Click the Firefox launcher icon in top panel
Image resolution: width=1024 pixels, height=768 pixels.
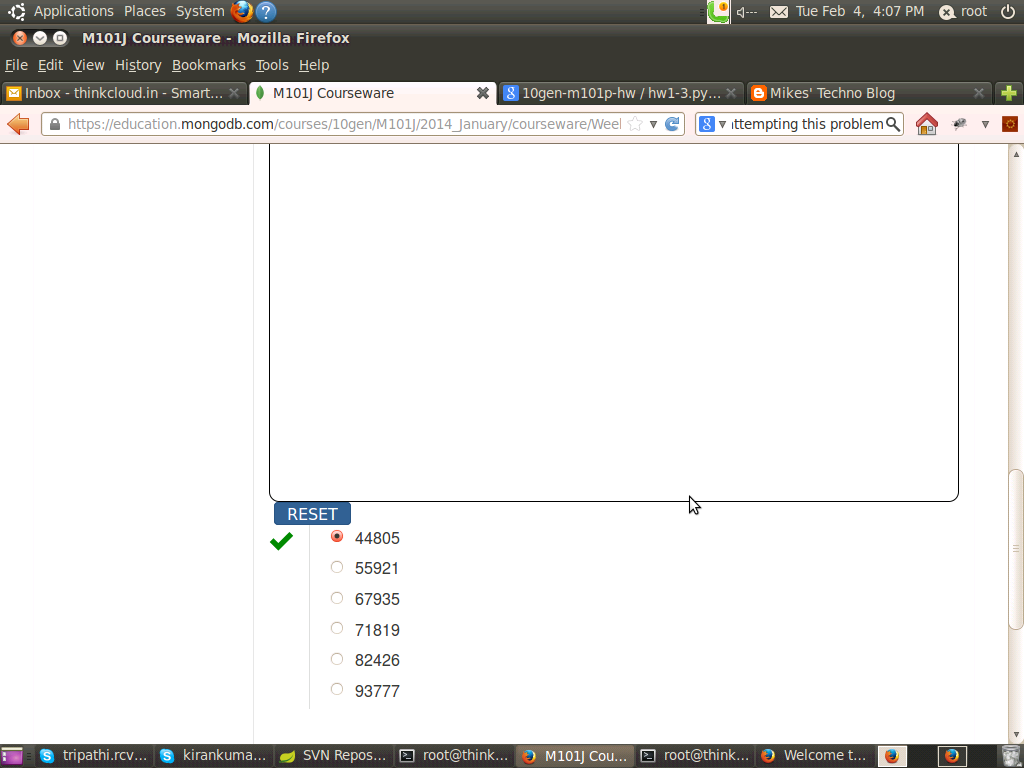[242, 11]
